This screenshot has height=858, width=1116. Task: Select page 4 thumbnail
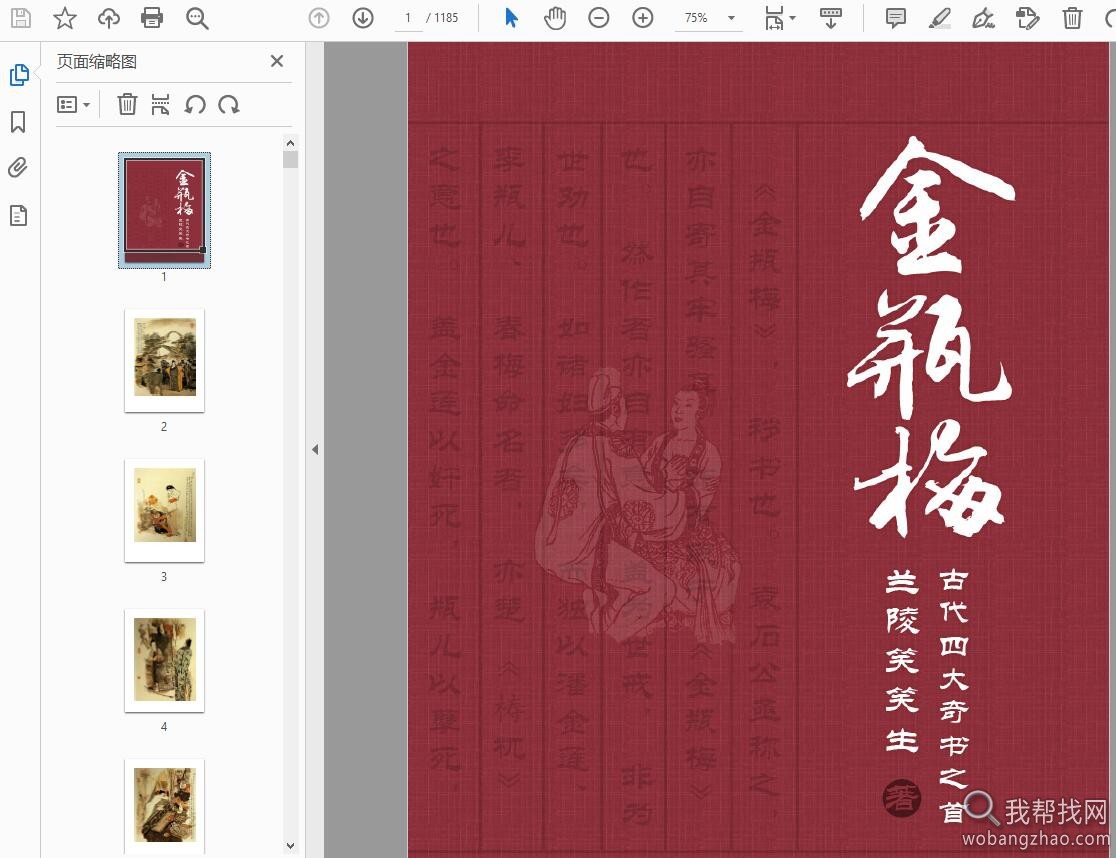coord(164,661)
